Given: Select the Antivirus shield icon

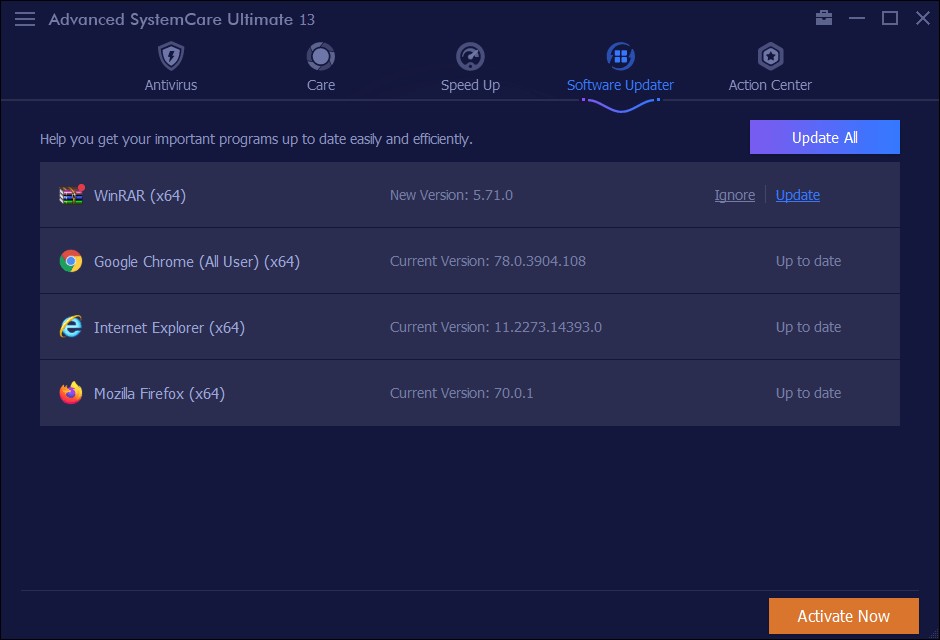Looking at the screenshot, I should pyautogui.click(x=170, y=55).
